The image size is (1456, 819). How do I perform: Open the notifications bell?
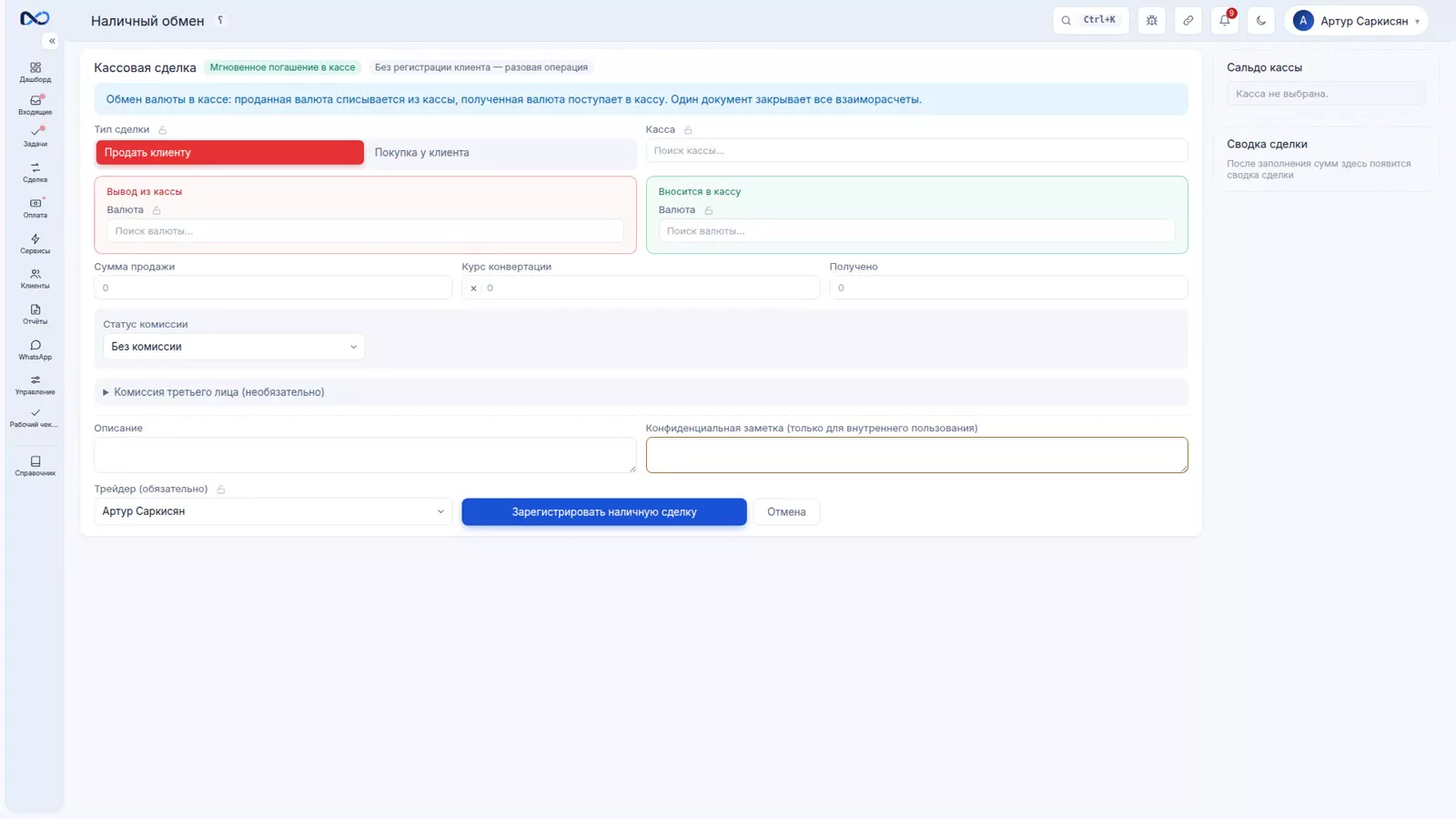click(x=1225, y=20)
